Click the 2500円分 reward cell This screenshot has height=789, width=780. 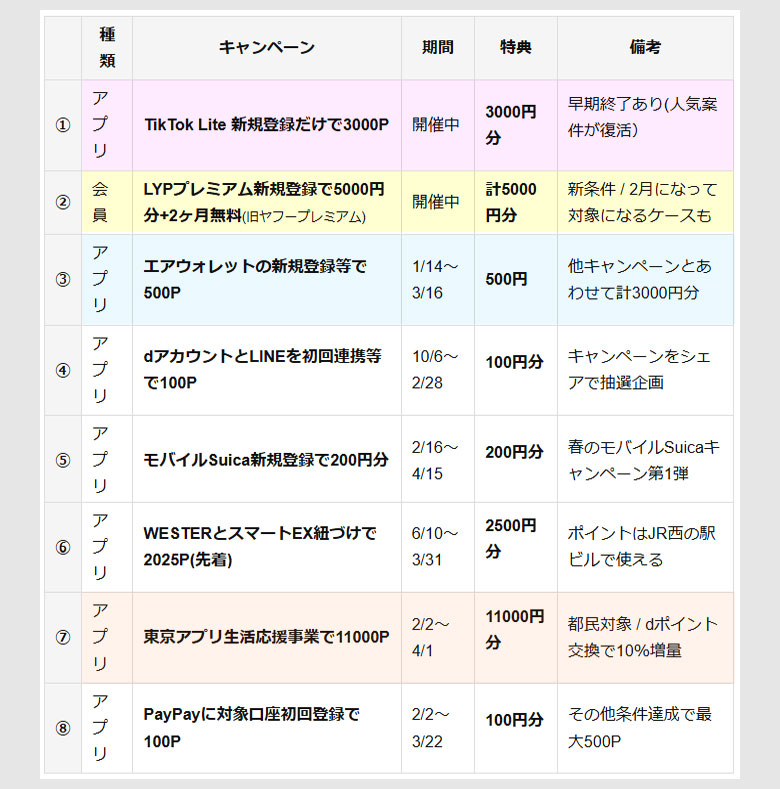click(x=516, y=547)
